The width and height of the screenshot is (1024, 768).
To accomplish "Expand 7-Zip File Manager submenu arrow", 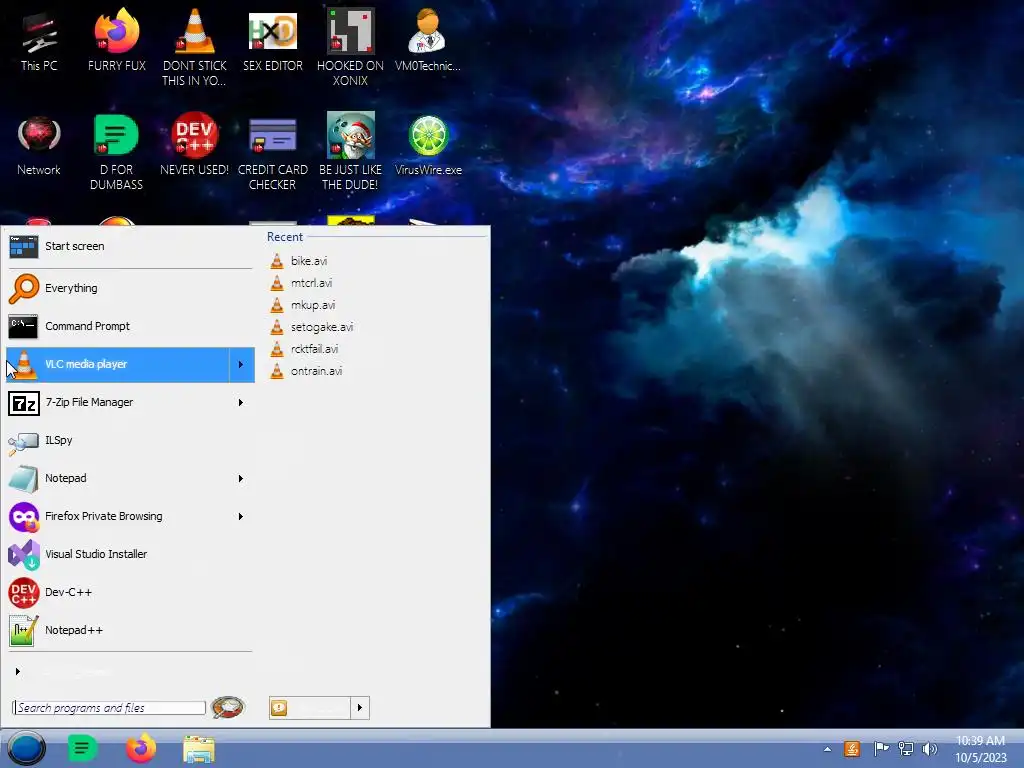I will point(241,402).
